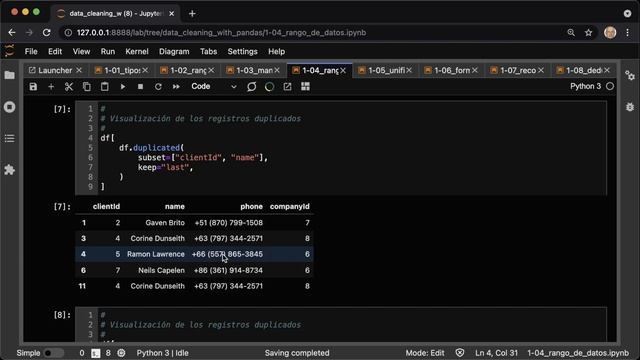This screenshot has height=360, width=640.
Task: Switch to the 1-03_man notebook tab
Action: [254, 70]
